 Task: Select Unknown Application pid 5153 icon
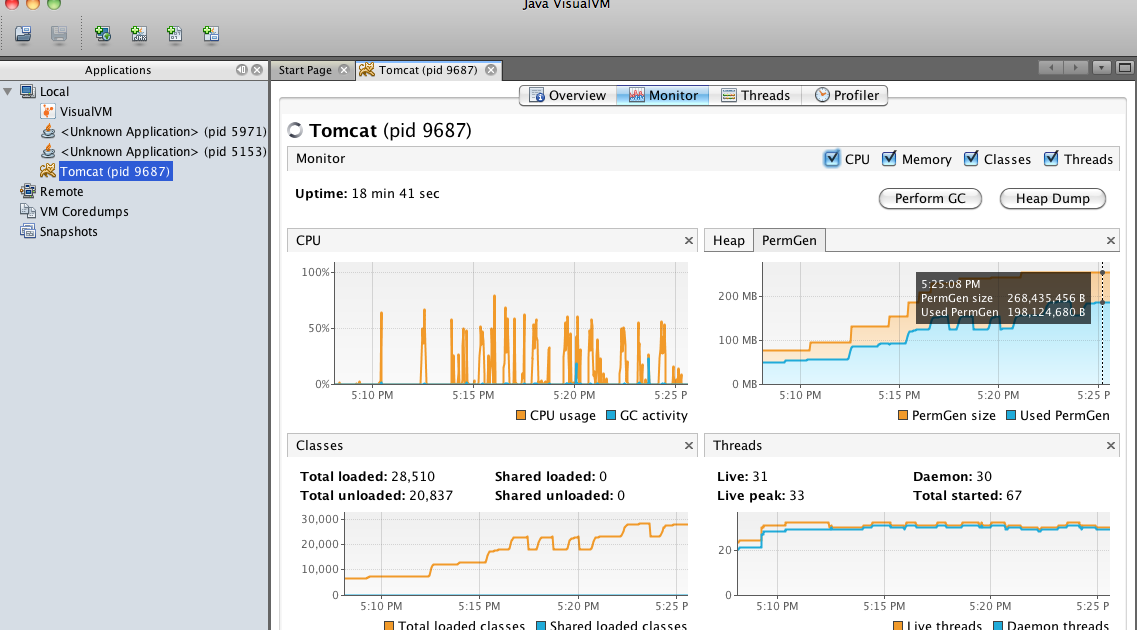pos(48,151)
